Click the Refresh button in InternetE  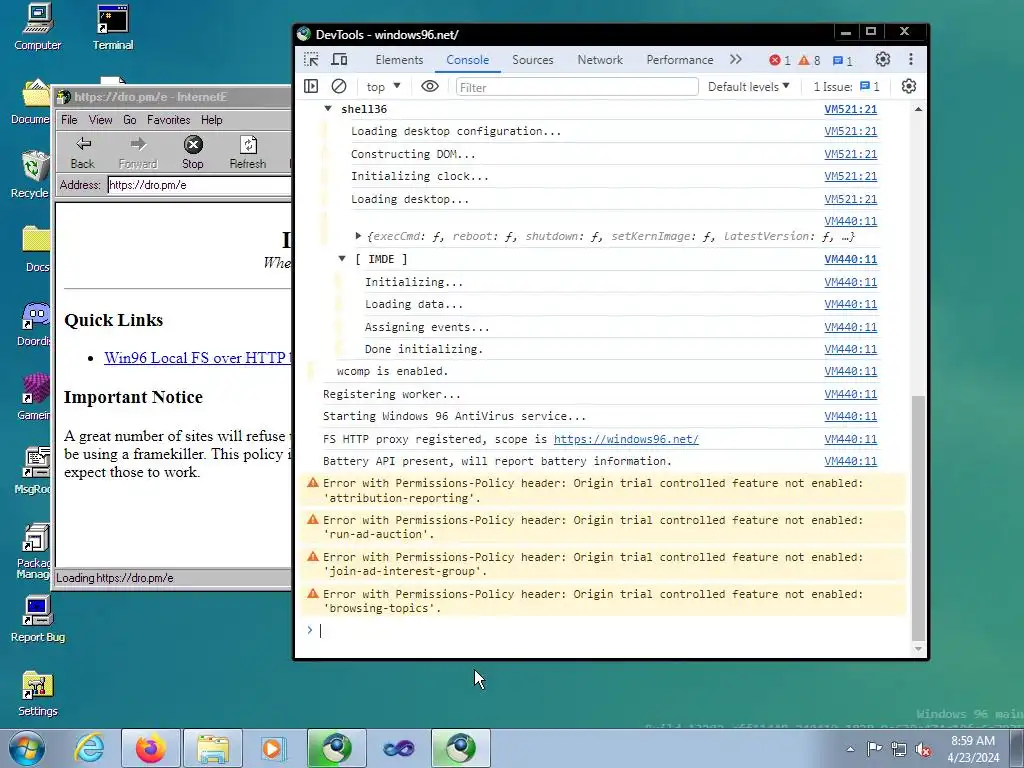tap(248, 153)
